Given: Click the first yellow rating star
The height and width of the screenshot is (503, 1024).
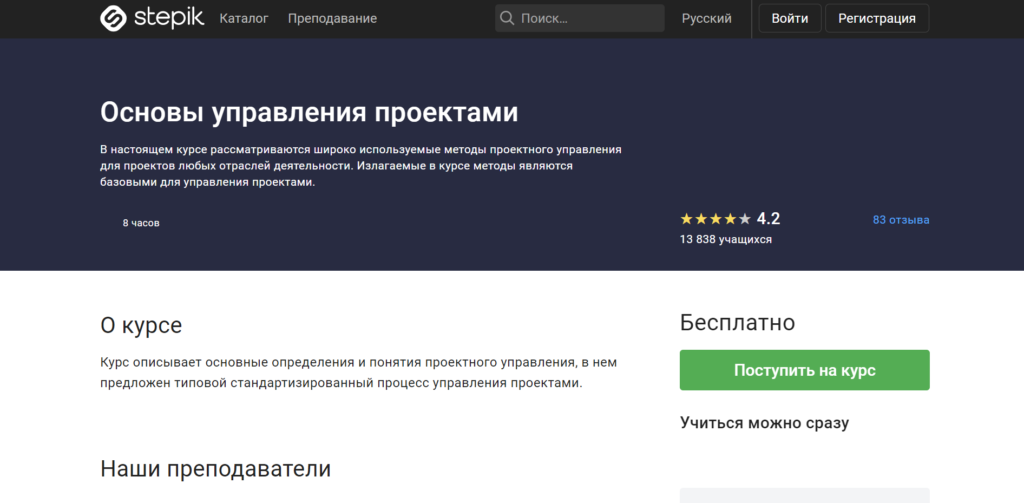Looking at the screenshot, I should click(x=686, y=219).
